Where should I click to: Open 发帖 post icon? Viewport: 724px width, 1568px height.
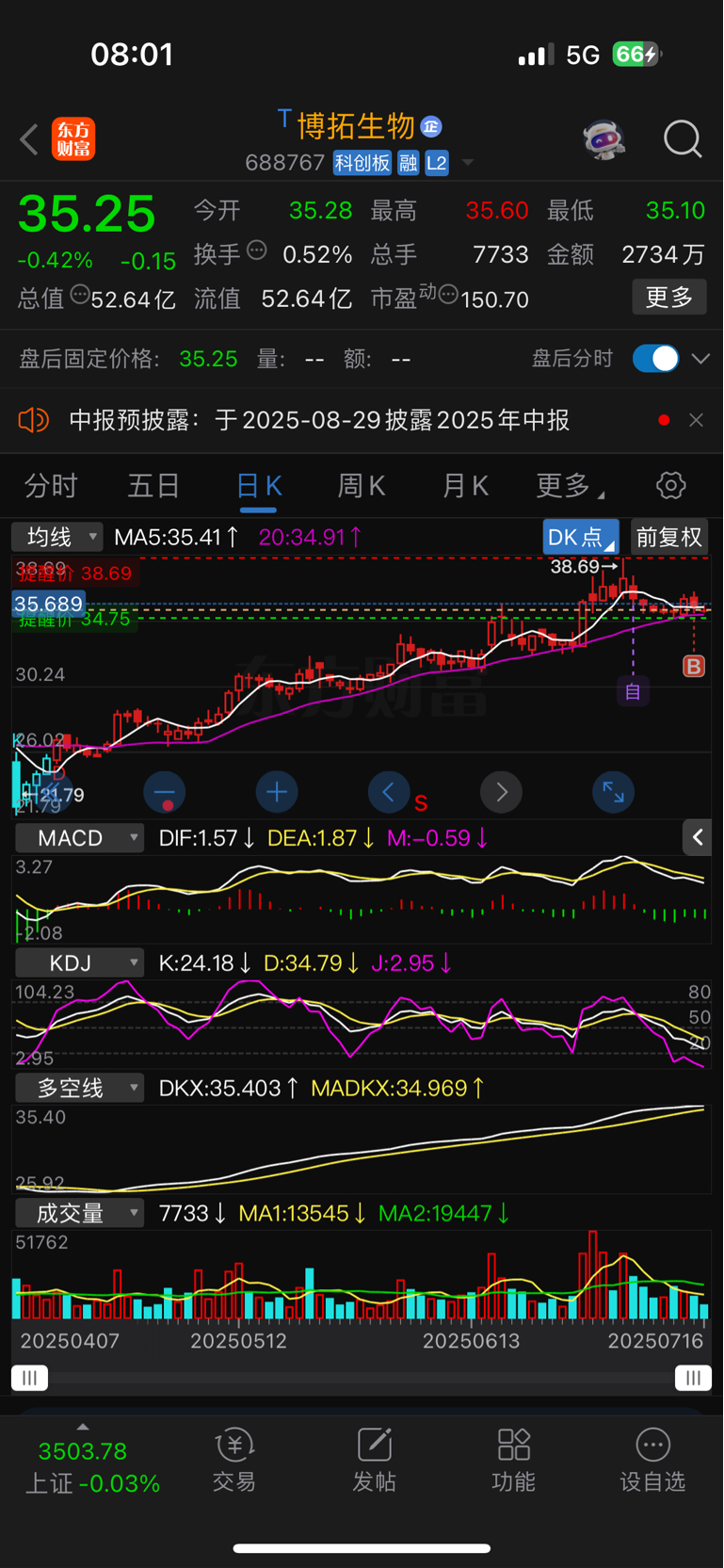coord(375,1461)
